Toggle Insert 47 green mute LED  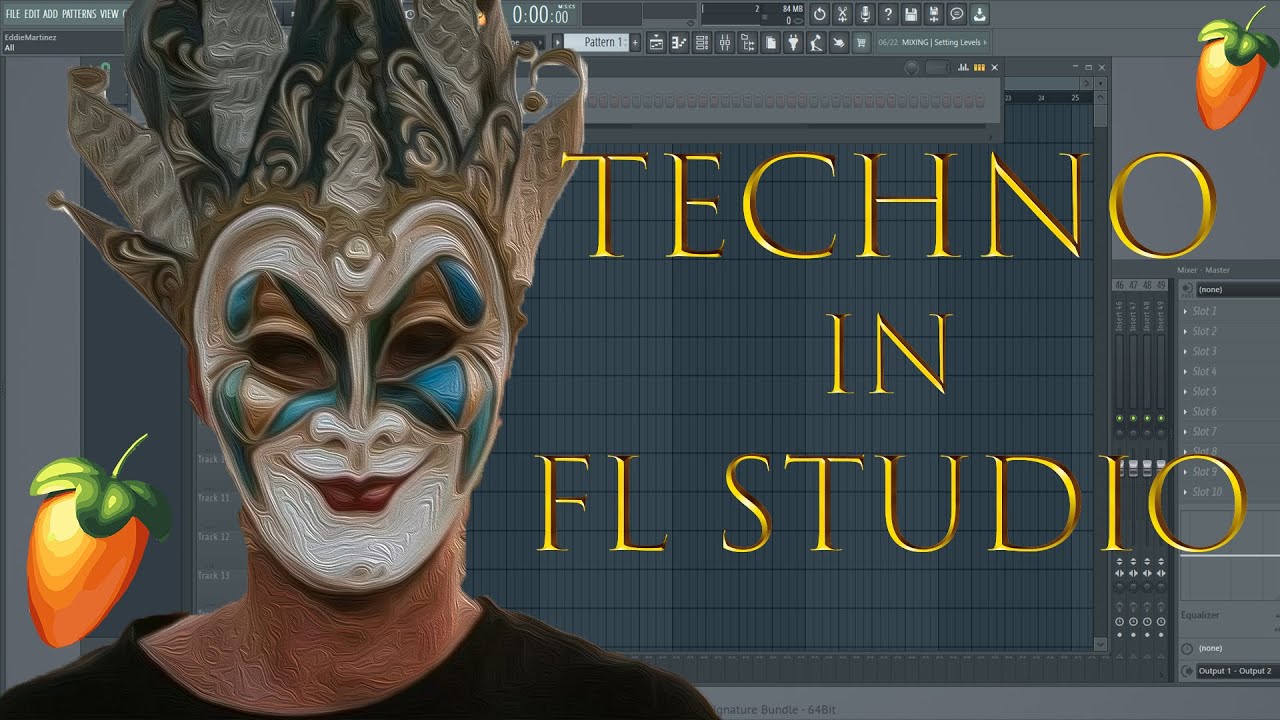tap(1133, 417)
